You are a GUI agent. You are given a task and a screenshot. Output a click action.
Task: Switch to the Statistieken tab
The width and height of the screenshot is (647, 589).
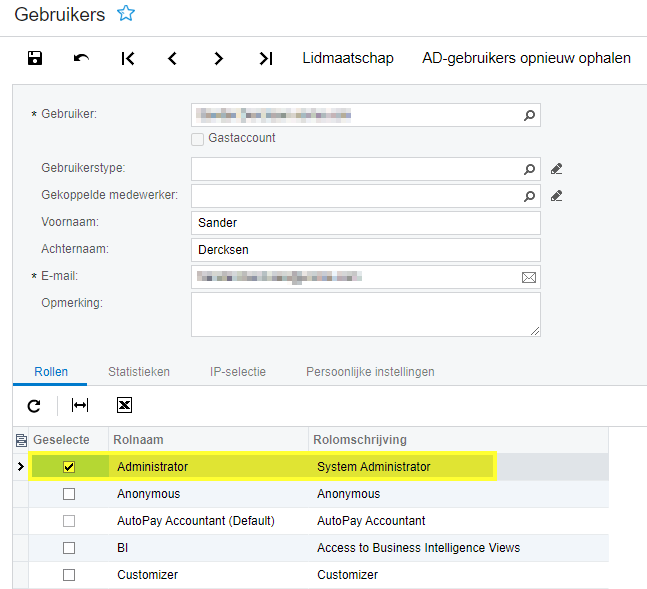pos(139,372)
